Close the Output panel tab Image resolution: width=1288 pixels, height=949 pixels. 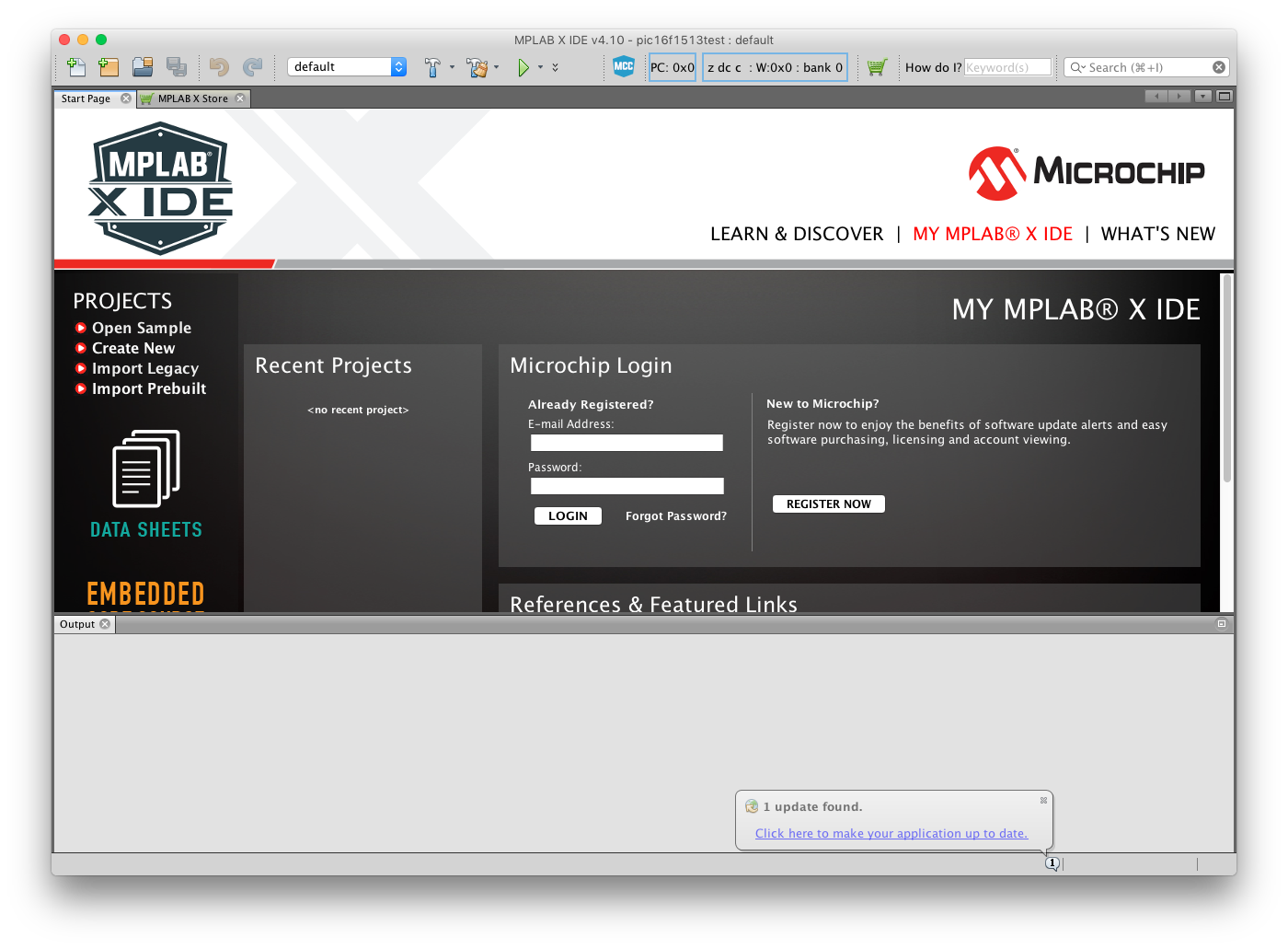105,624
